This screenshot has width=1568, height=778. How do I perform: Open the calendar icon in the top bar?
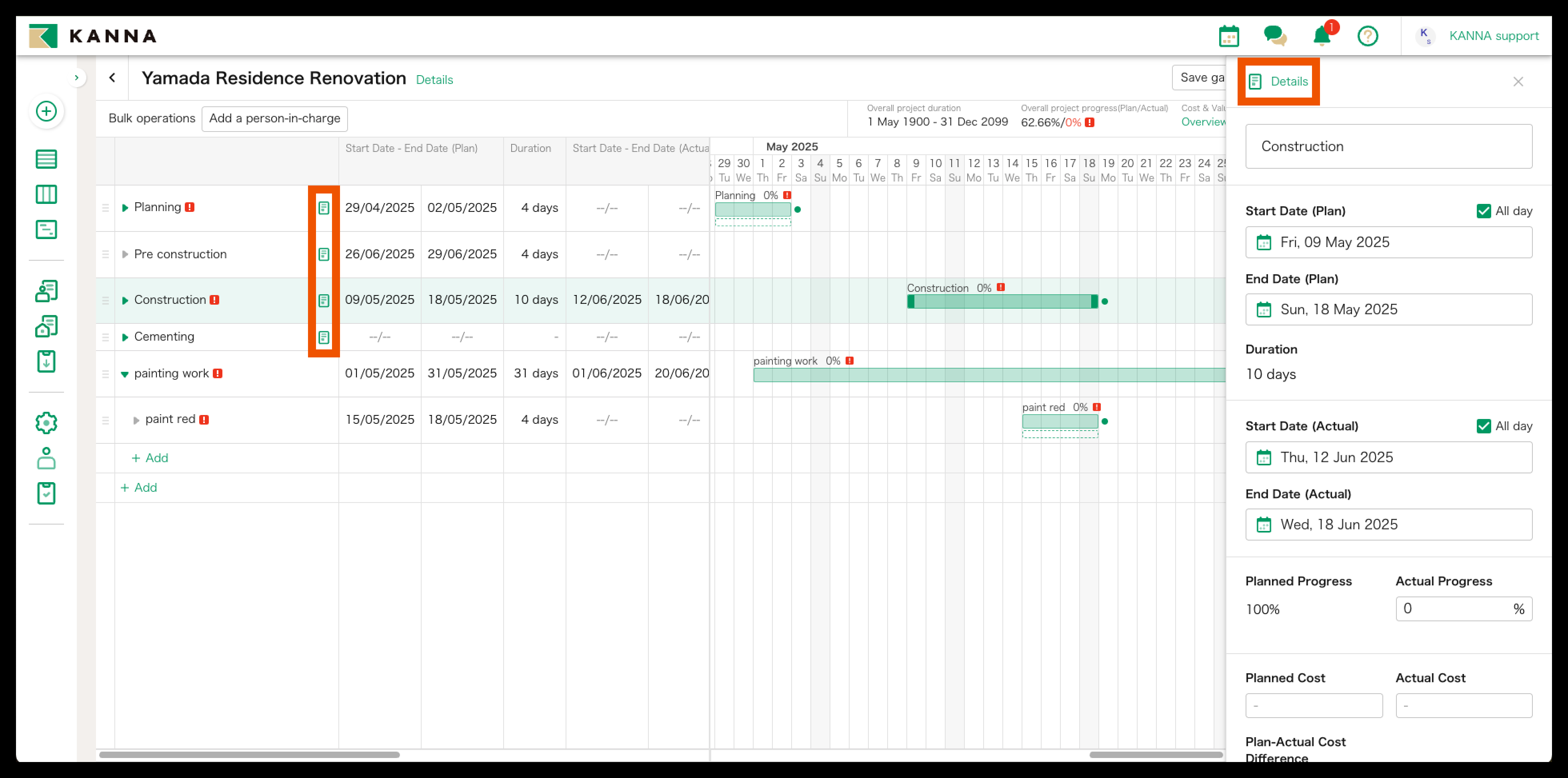[x=1229, y=36]
